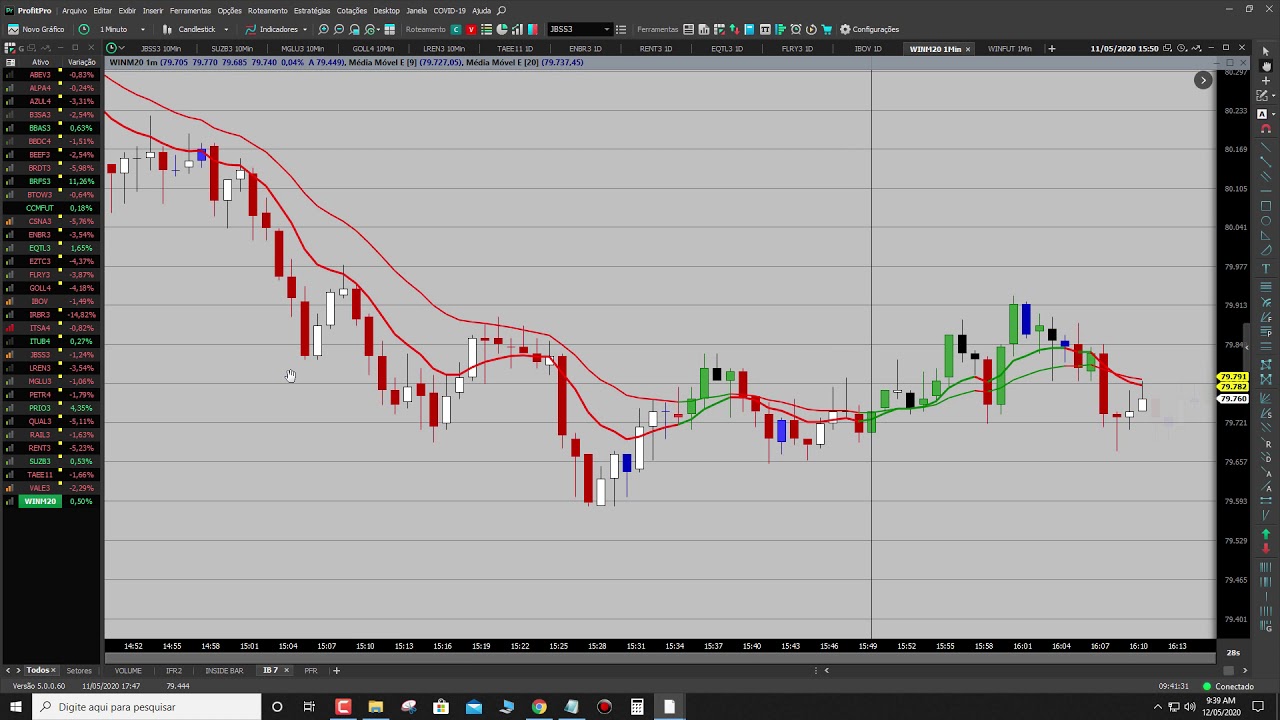The image size is (1280, 720).
Task: Open the Estratégias menu
Action: coord(312,11)
